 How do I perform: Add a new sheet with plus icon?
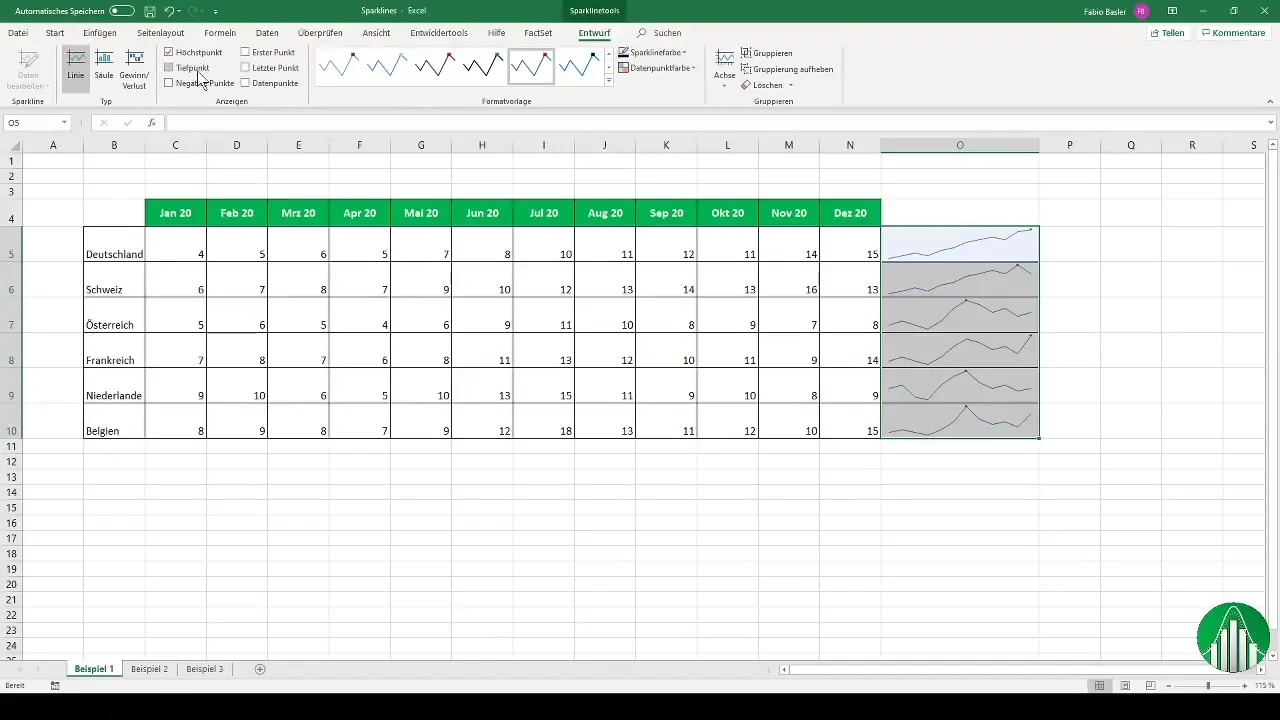[x=260, y=668]
